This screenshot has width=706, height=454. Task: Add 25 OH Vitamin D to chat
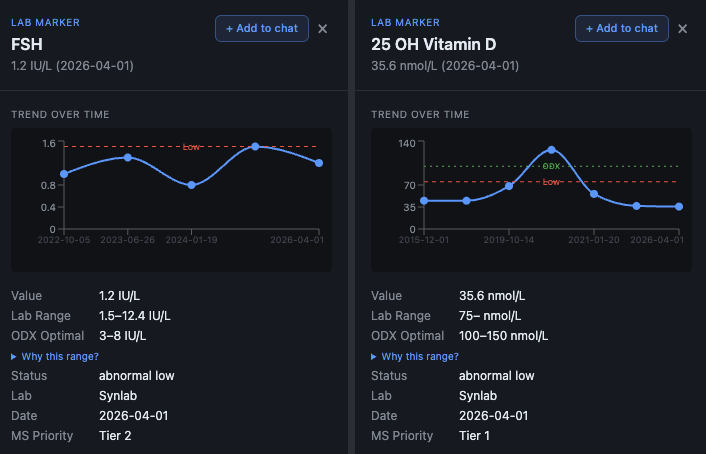click(621, 28)
